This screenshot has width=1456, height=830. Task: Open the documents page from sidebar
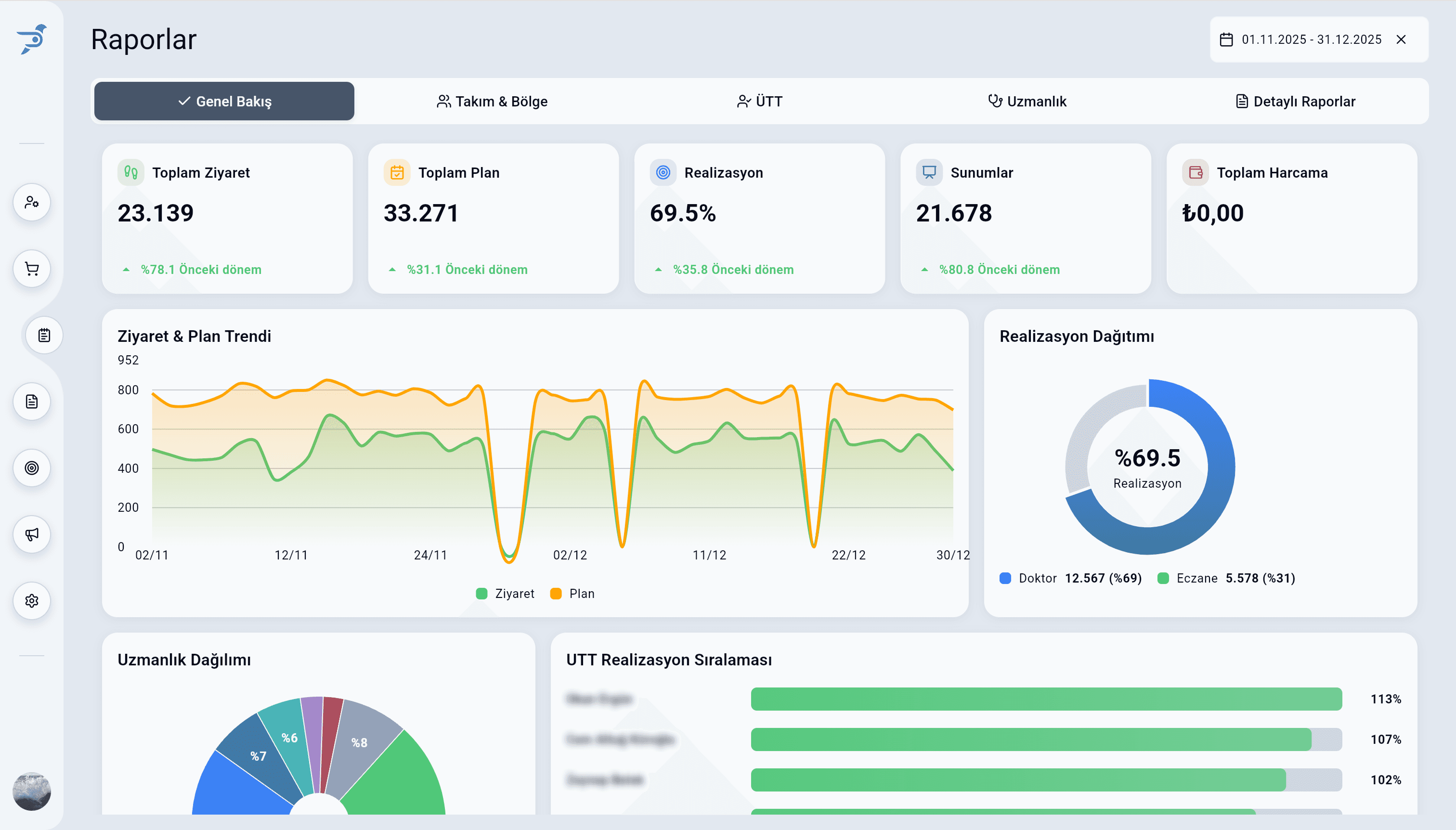32,402
